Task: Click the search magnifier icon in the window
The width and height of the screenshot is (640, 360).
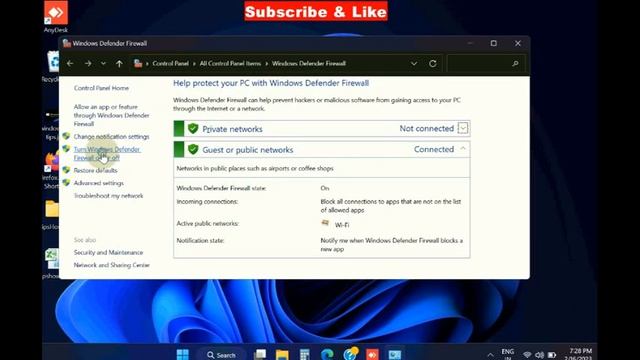Action: 515,64
